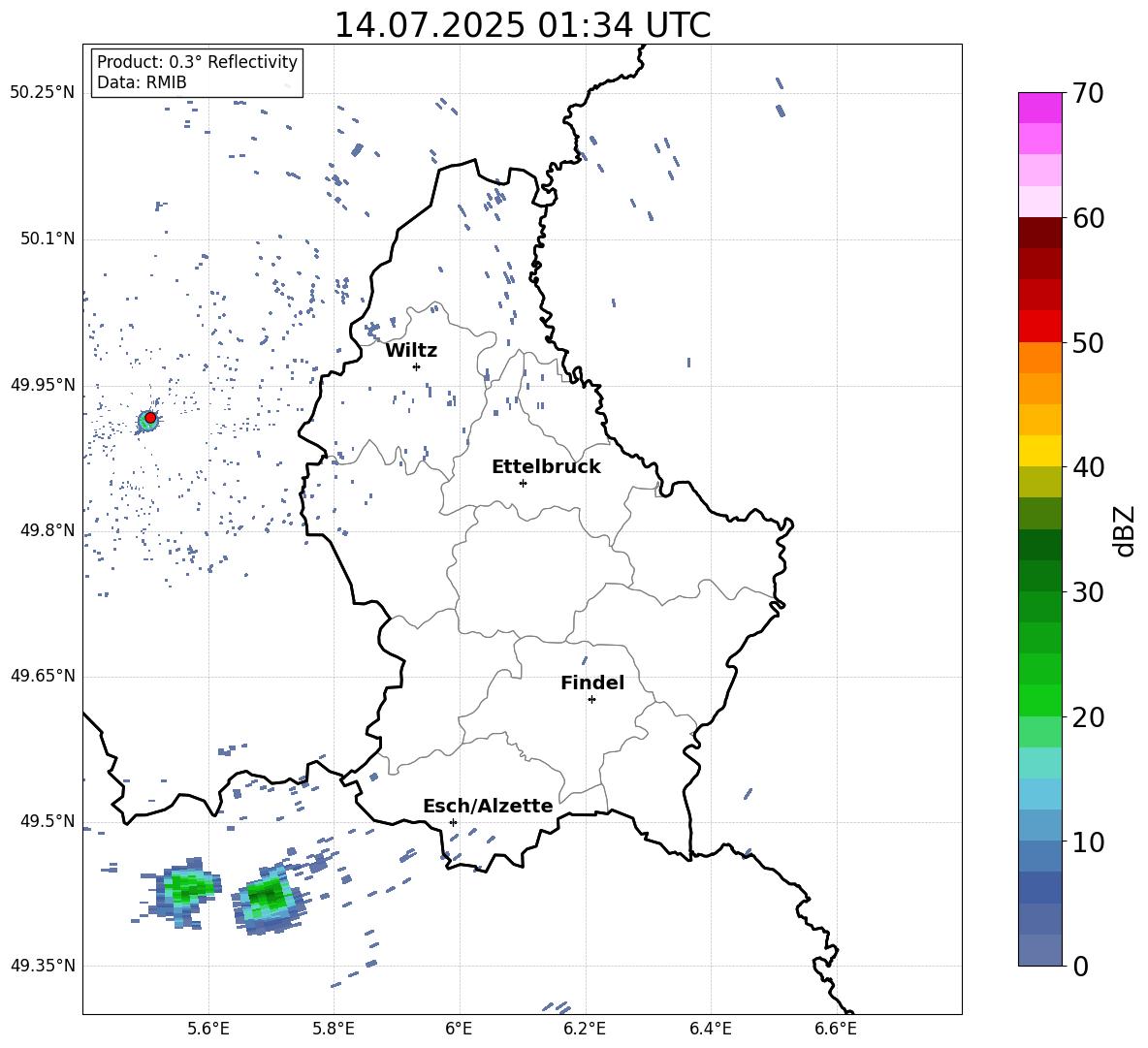Click the 30 tick label on colorbar
1148x1048 pixels.
(x=1088, y=592)
